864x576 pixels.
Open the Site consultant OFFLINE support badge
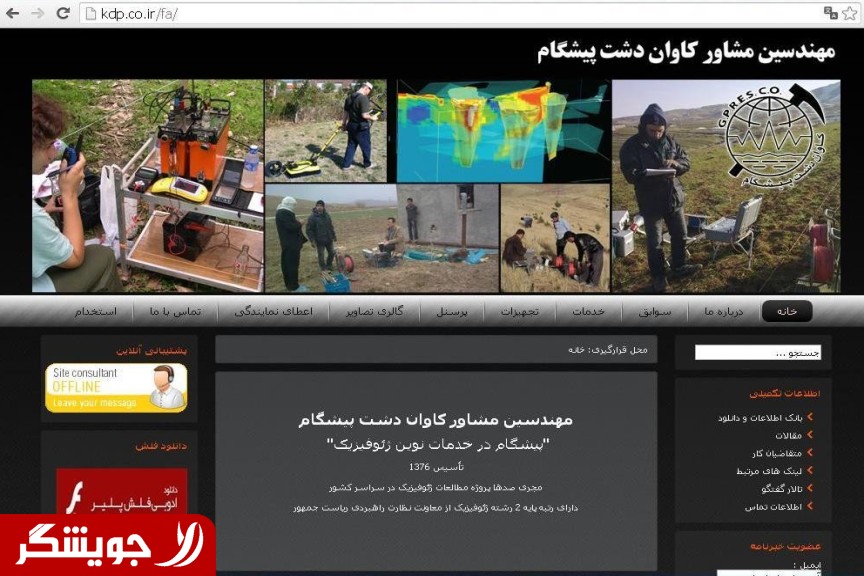116,387
